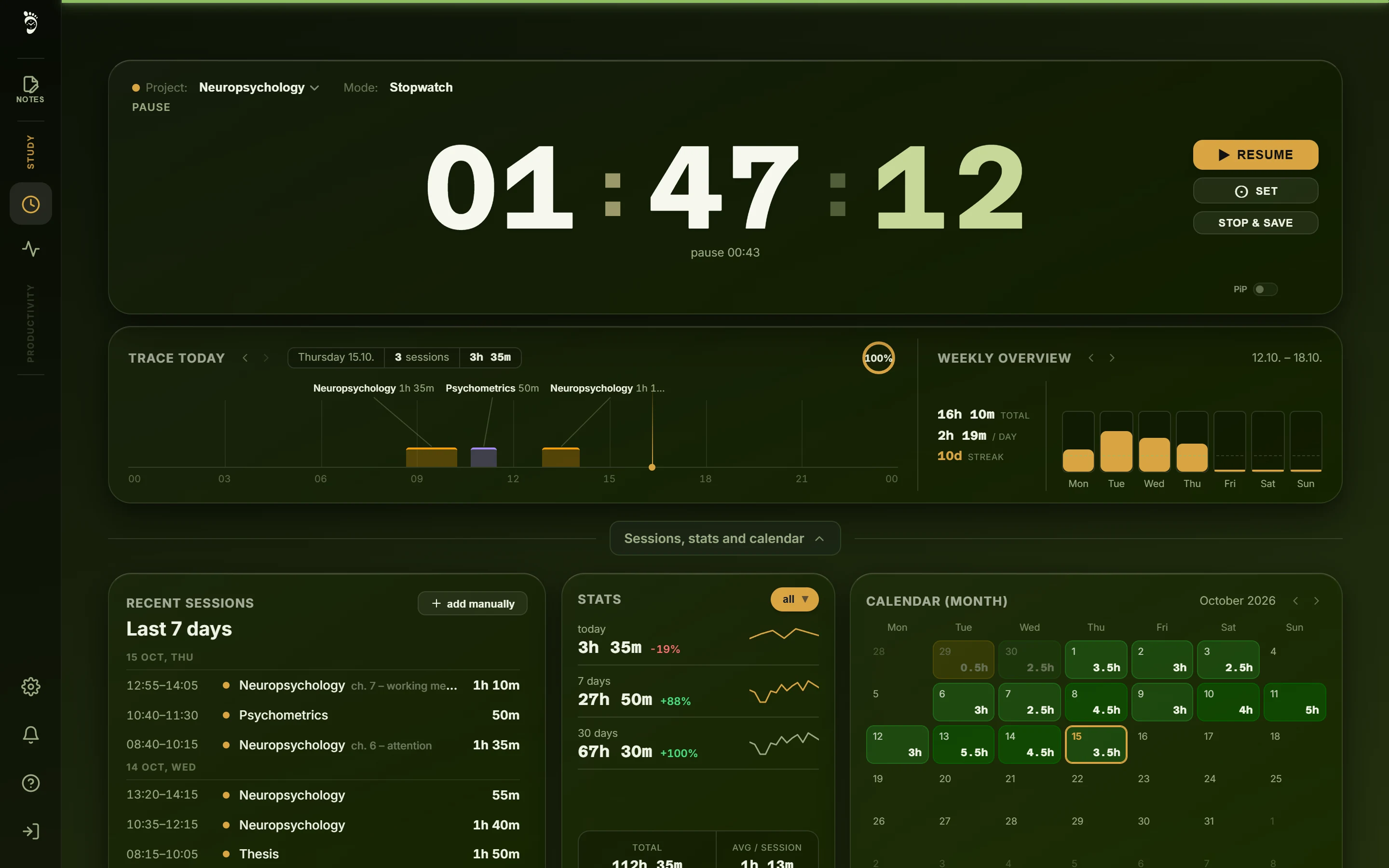Image resolution: width=1389 pixels, height=868 pixels.
Task: Open the help question mark icon
Action: [30, 783]
